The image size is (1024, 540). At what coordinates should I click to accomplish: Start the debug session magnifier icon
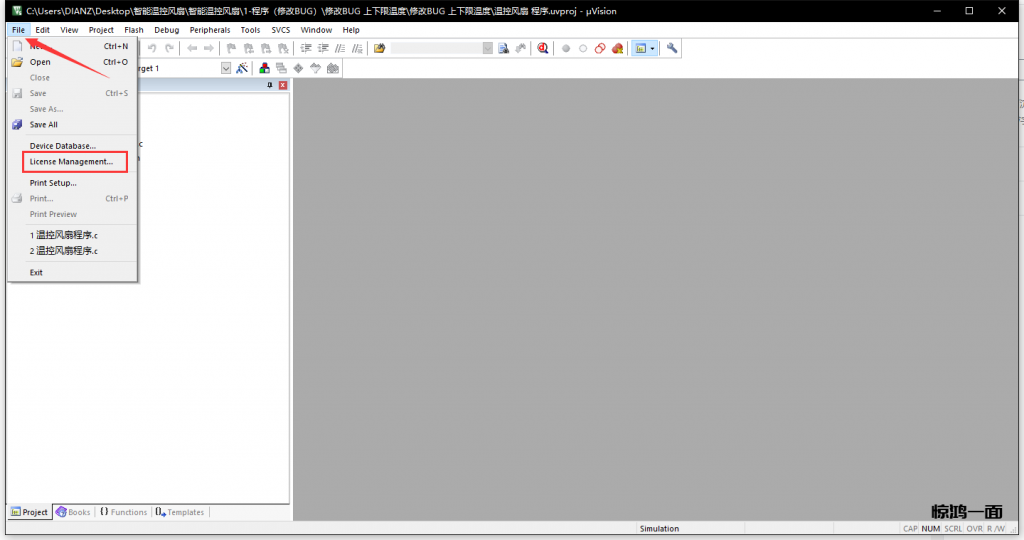[x=542, y=48]
